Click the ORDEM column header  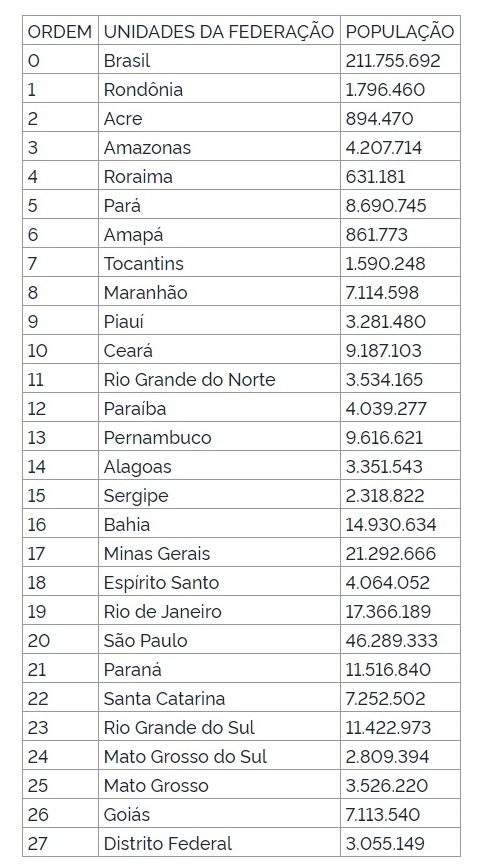(x=60, y=31)
